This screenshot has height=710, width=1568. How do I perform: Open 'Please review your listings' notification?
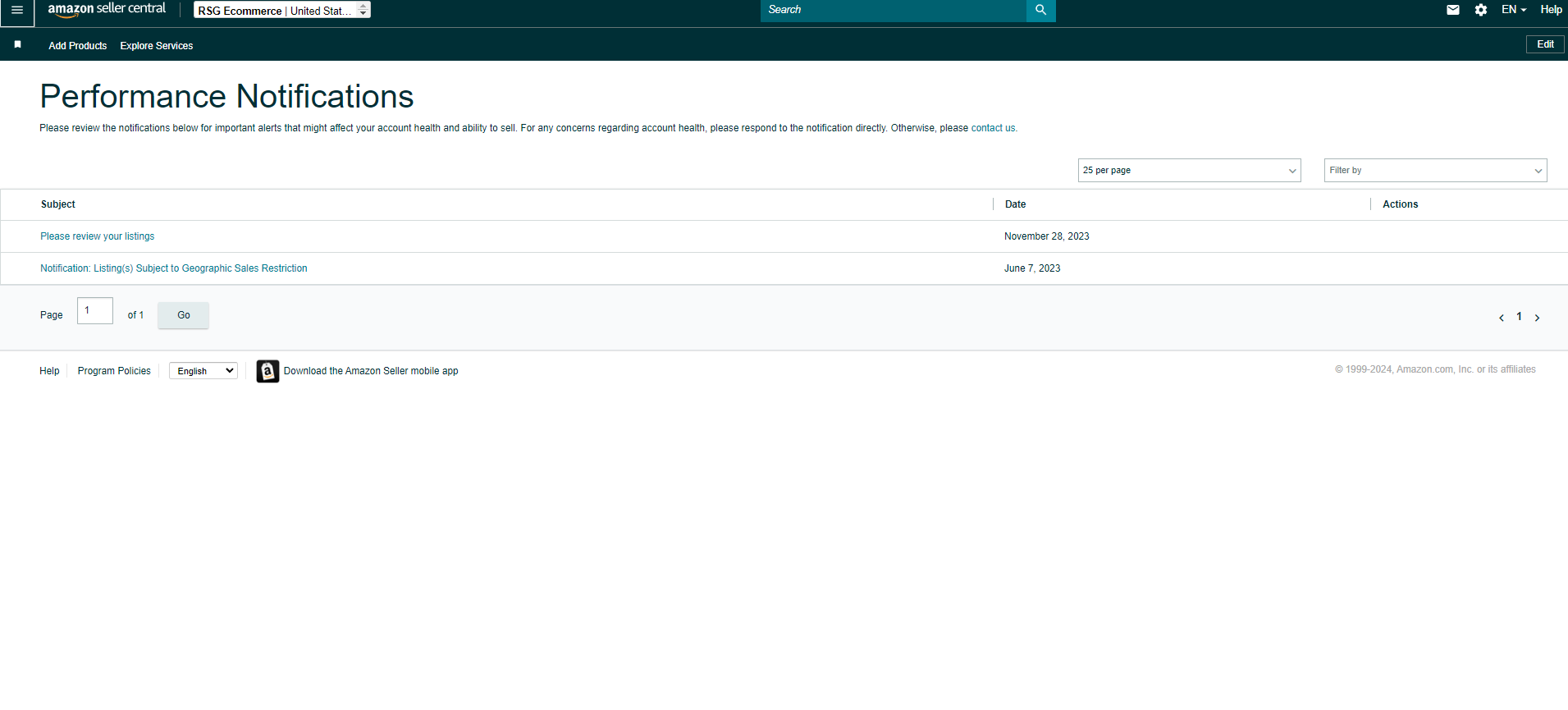[98, 236]
